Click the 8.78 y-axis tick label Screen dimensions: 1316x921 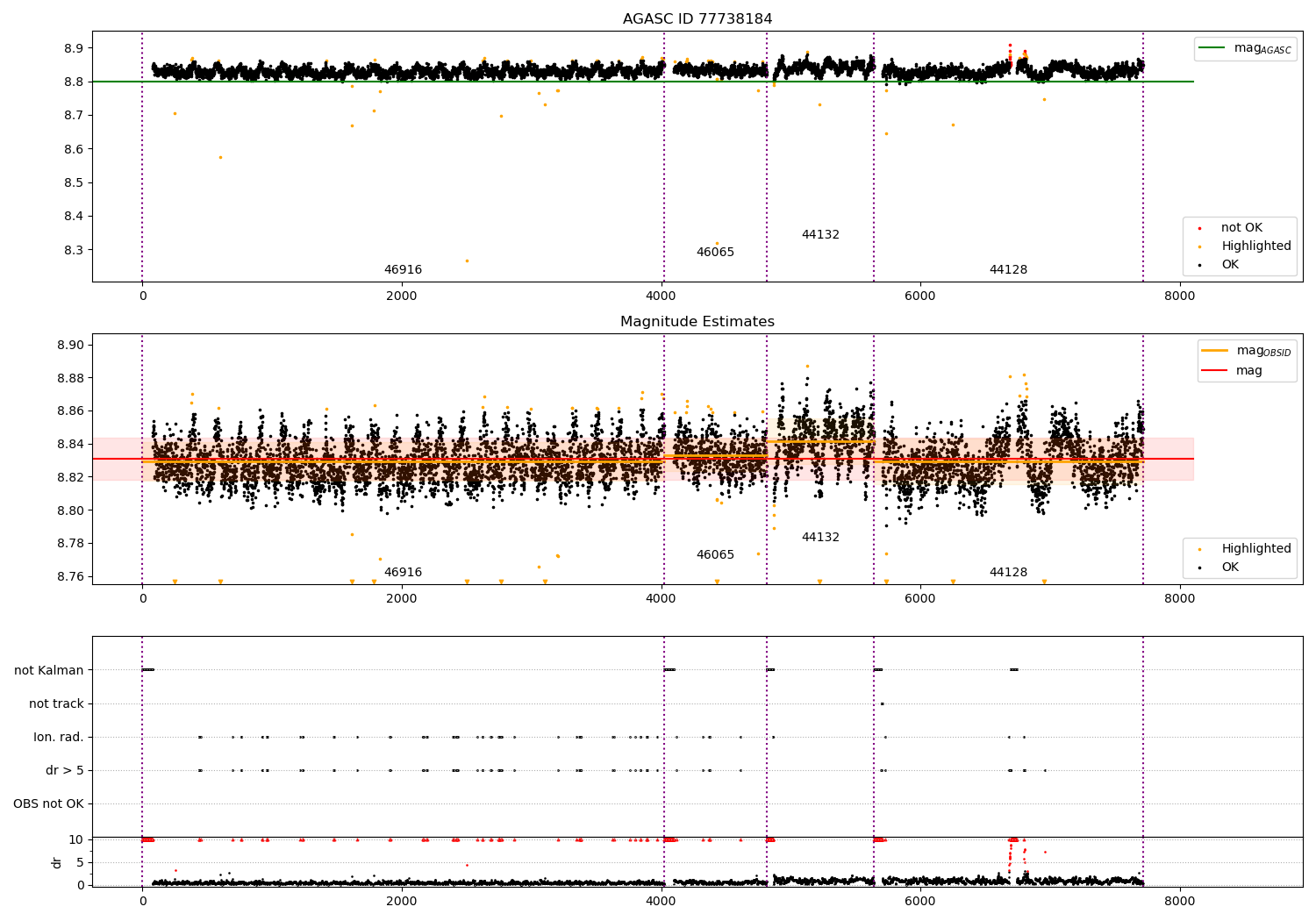tap(70, 544)
